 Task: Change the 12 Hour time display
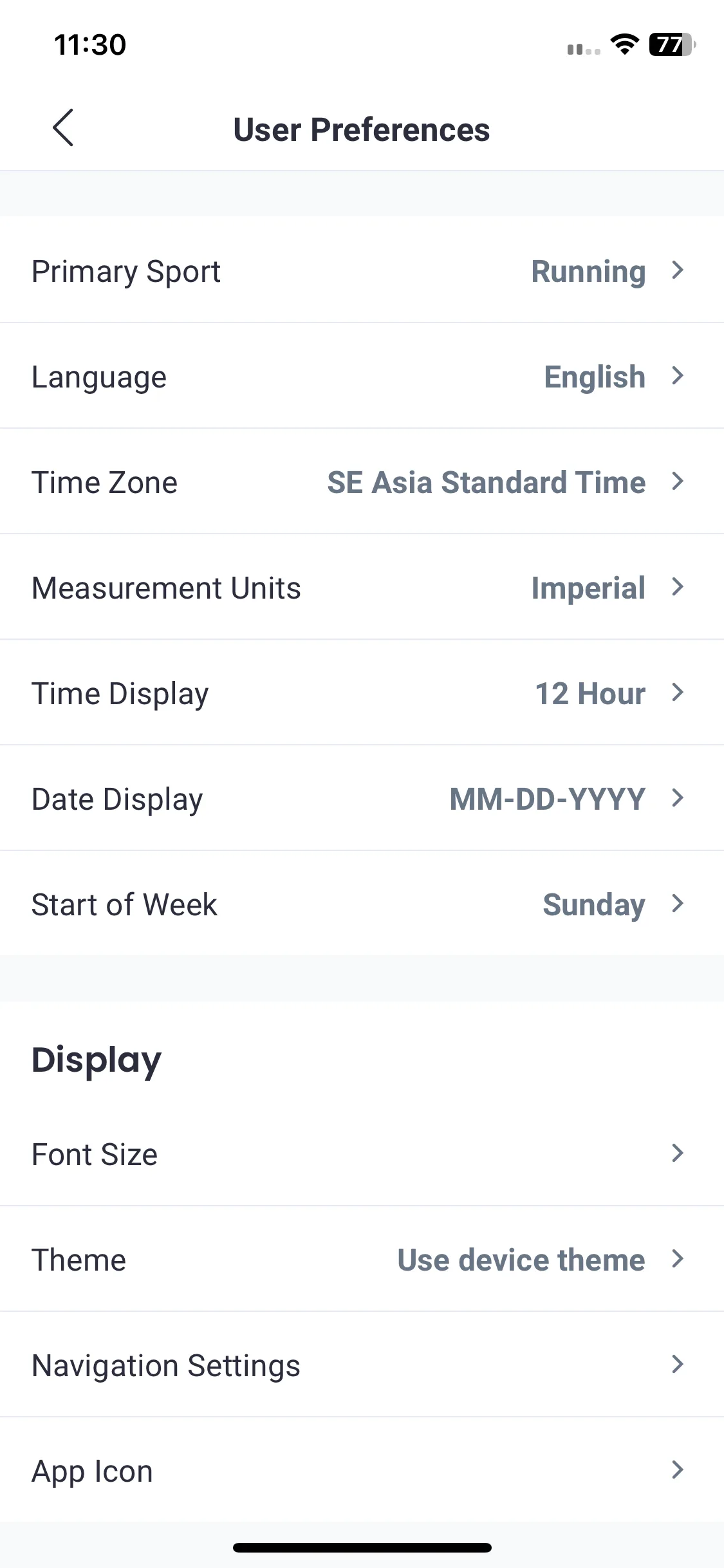coord(590,693)
